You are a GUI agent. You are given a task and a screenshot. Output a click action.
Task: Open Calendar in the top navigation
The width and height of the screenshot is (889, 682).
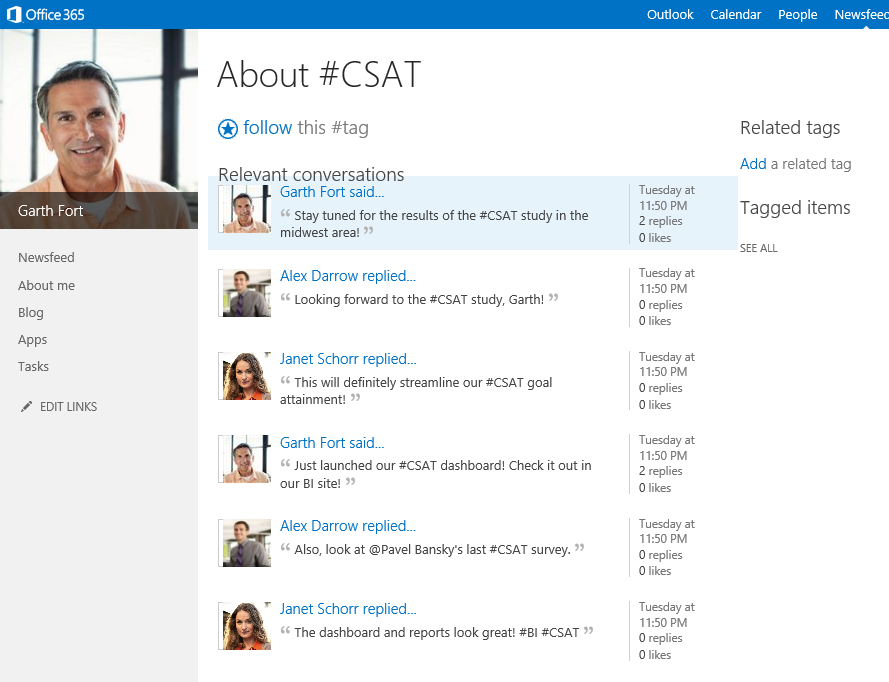735,14
